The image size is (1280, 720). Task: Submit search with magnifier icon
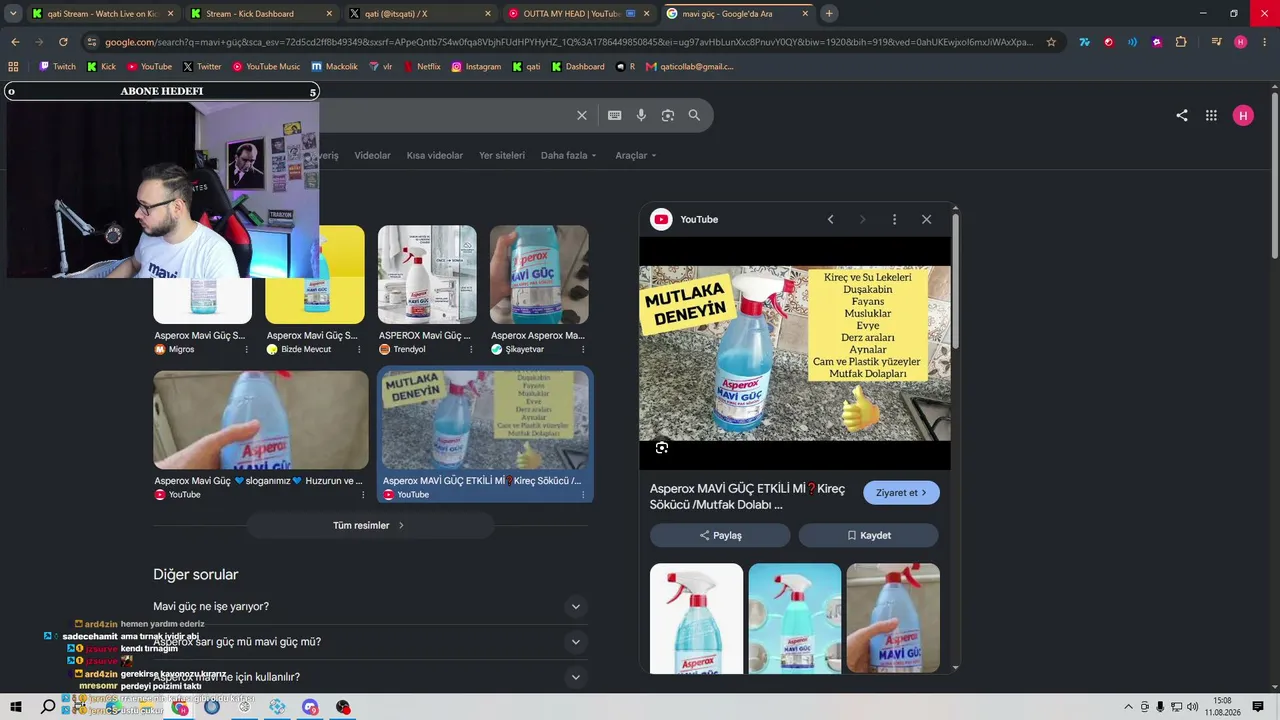pos(694,115)
